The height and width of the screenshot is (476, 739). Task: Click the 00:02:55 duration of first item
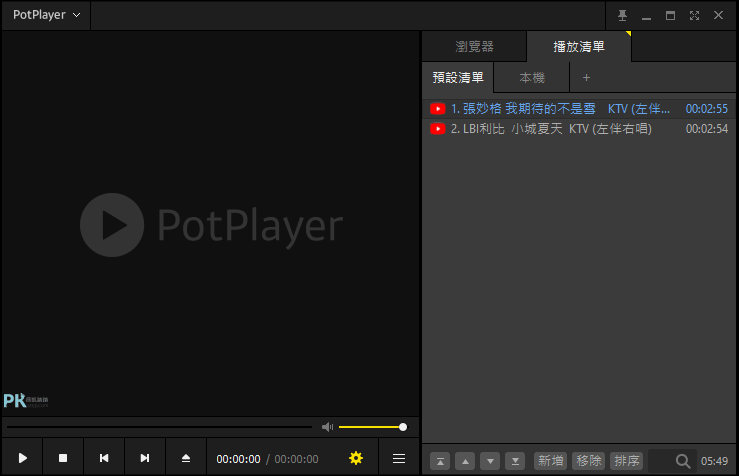coord(706,109)
